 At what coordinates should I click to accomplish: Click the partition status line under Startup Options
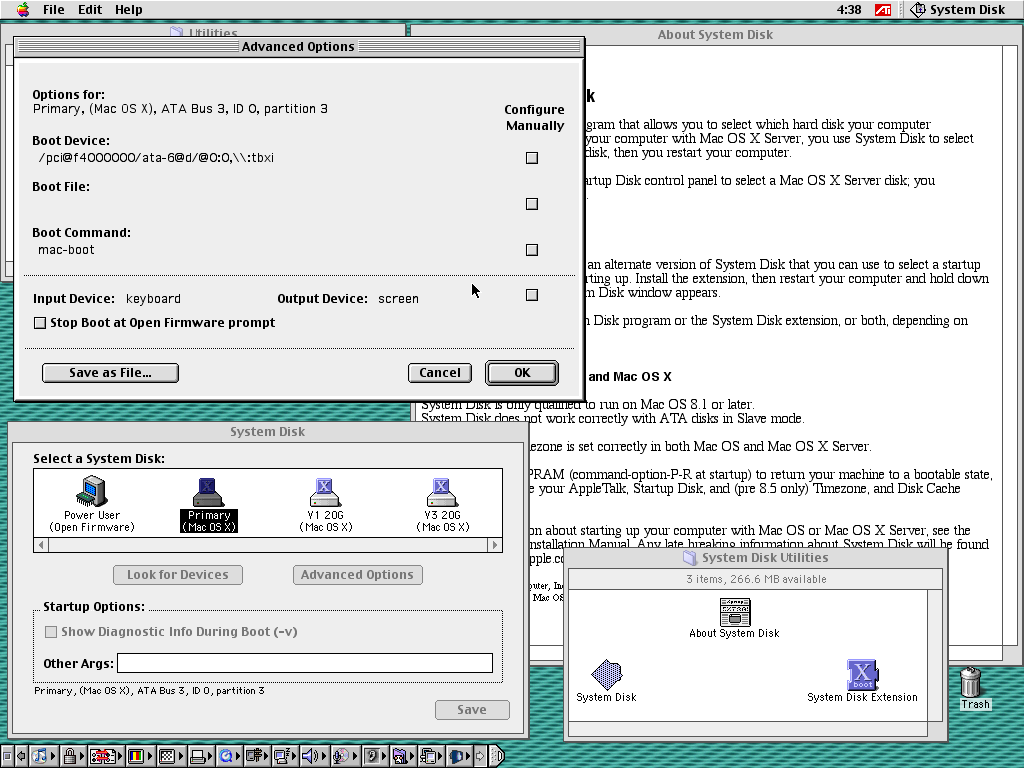pyautogui.click(x=150, y=690)
